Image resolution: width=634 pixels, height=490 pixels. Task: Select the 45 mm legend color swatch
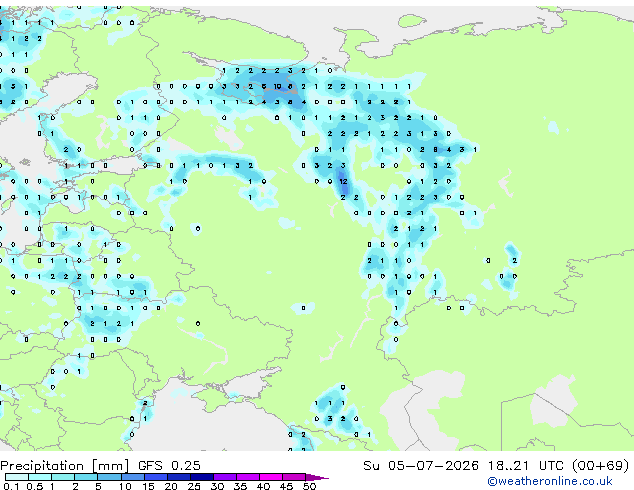294,477
